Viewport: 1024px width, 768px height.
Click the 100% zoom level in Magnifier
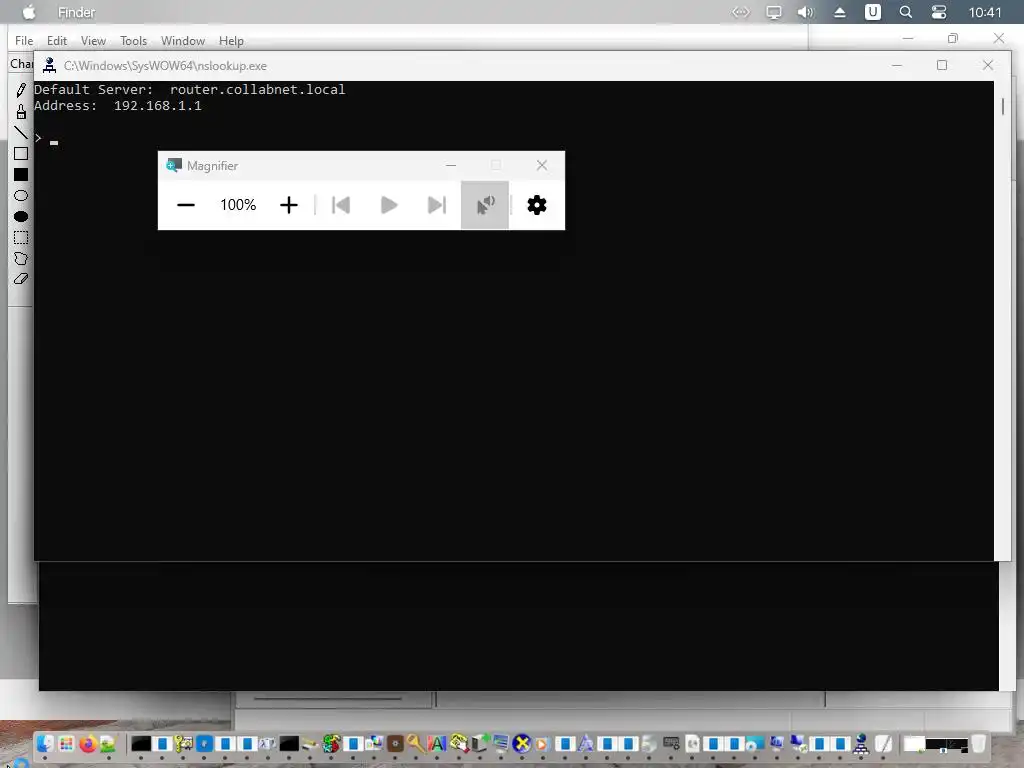click(238, 205)
